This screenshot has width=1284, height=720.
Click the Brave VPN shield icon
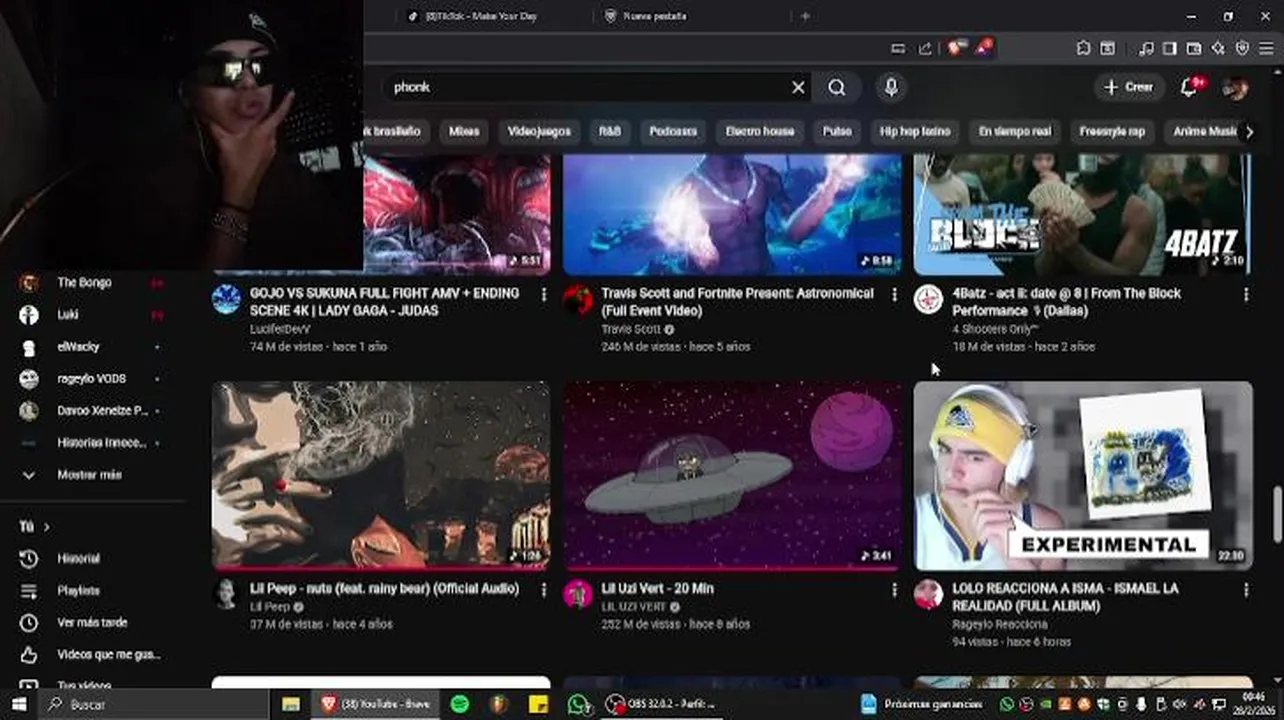pos(1243,48)
